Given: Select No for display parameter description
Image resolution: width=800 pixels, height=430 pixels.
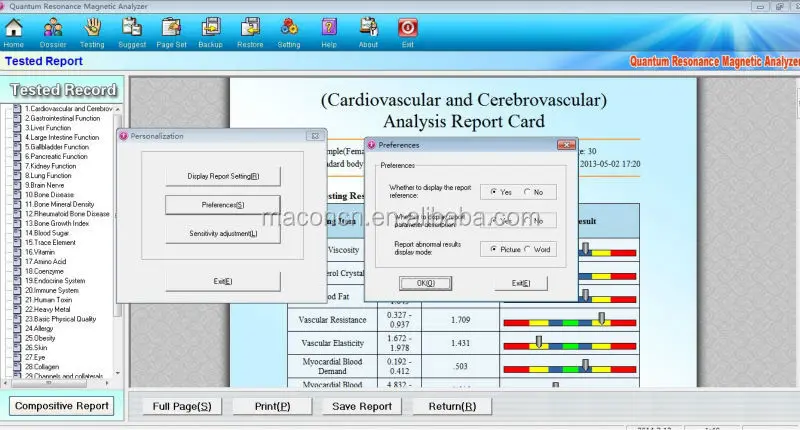Looking at the screenshot, I should coord(527,220).
